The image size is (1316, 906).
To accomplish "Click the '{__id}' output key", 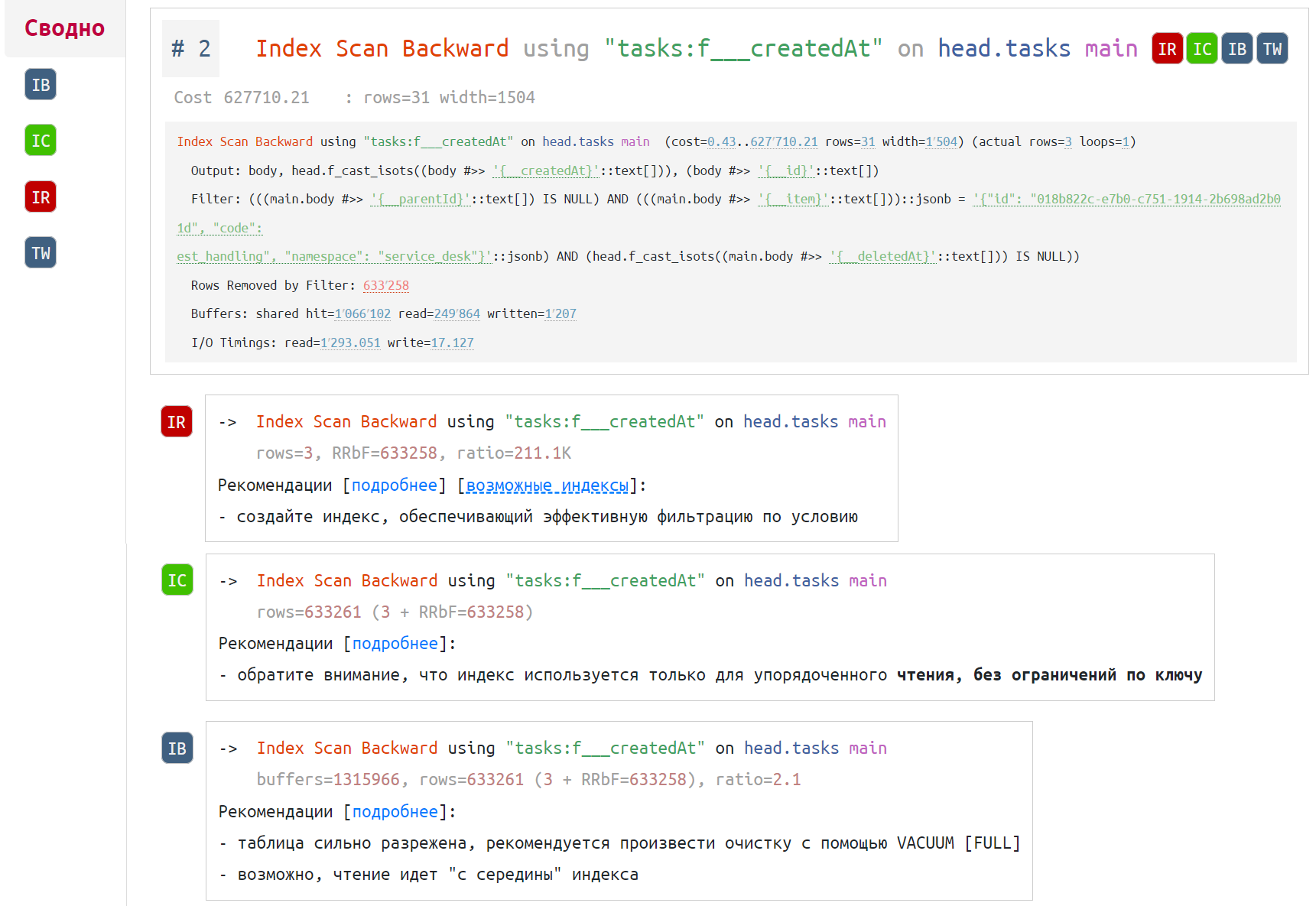I will pos(787,170).
